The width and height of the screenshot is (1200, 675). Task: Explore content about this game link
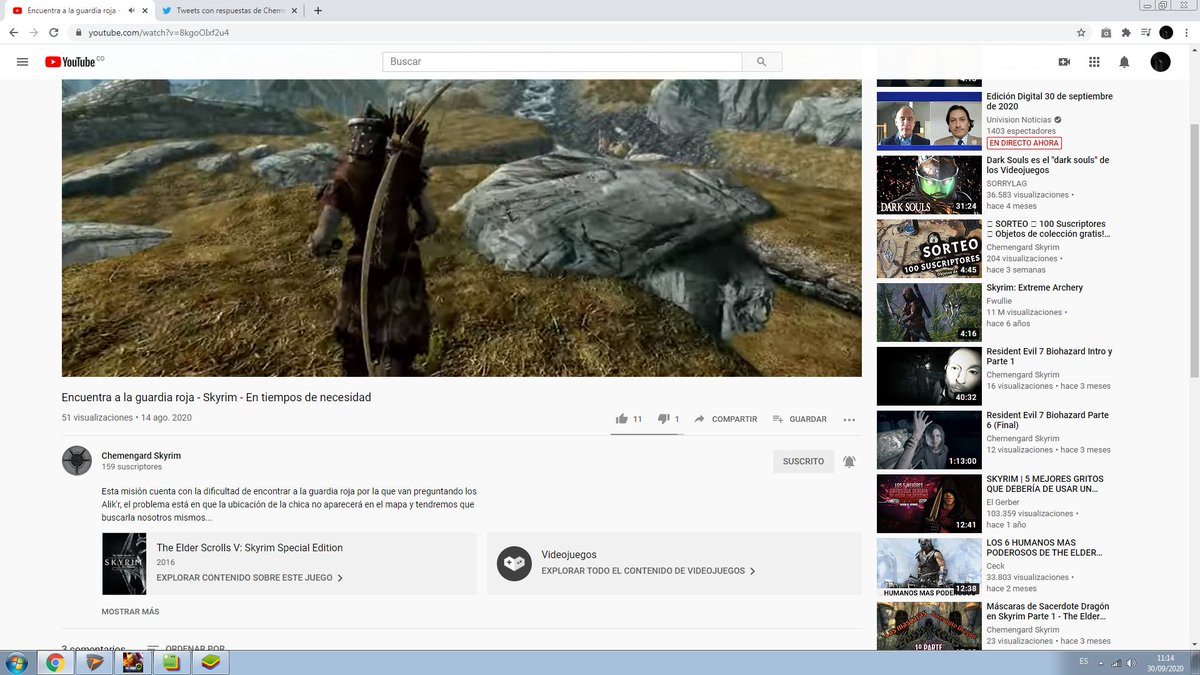pyautogui.click(x=250, y=578)
